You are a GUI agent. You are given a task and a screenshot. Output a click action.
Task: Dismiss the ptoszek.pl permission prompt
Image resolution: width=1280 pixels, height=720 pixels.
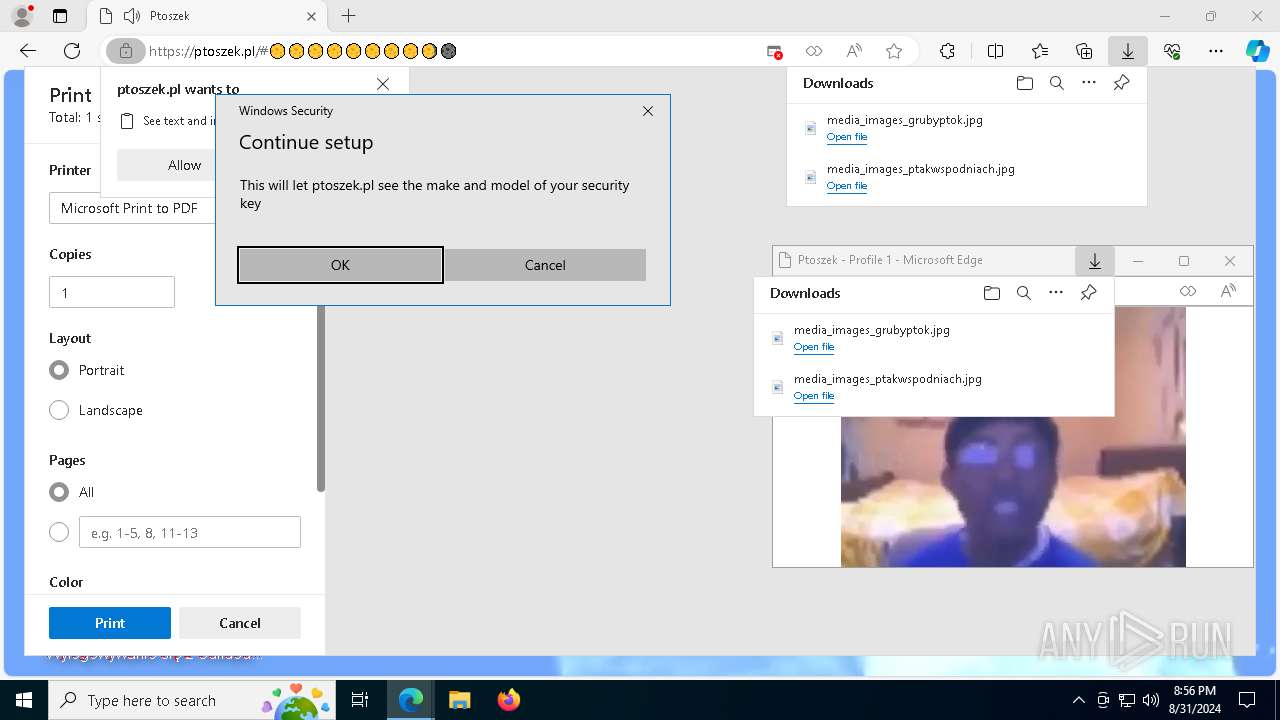coord(383,84)
